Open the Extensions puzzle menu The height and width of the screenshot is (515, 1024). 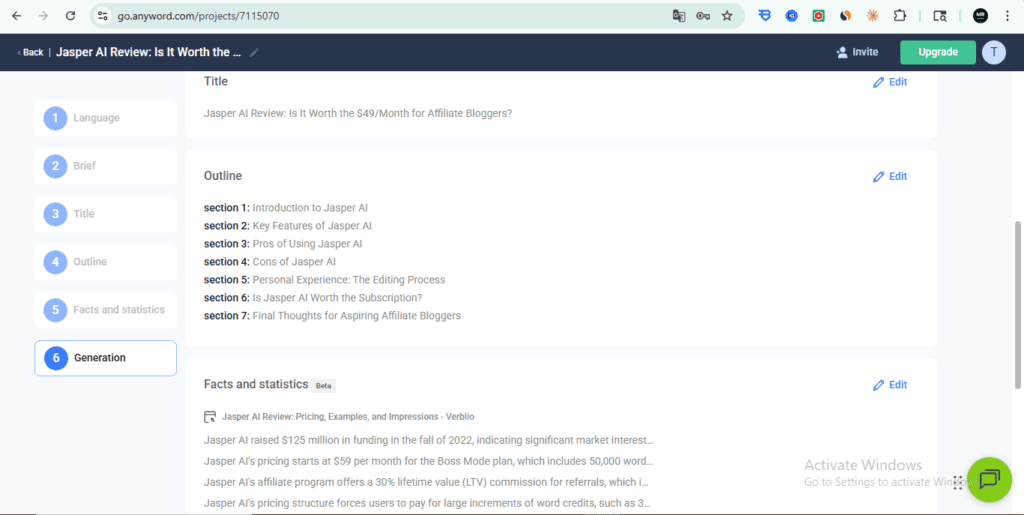coord(899,16)
